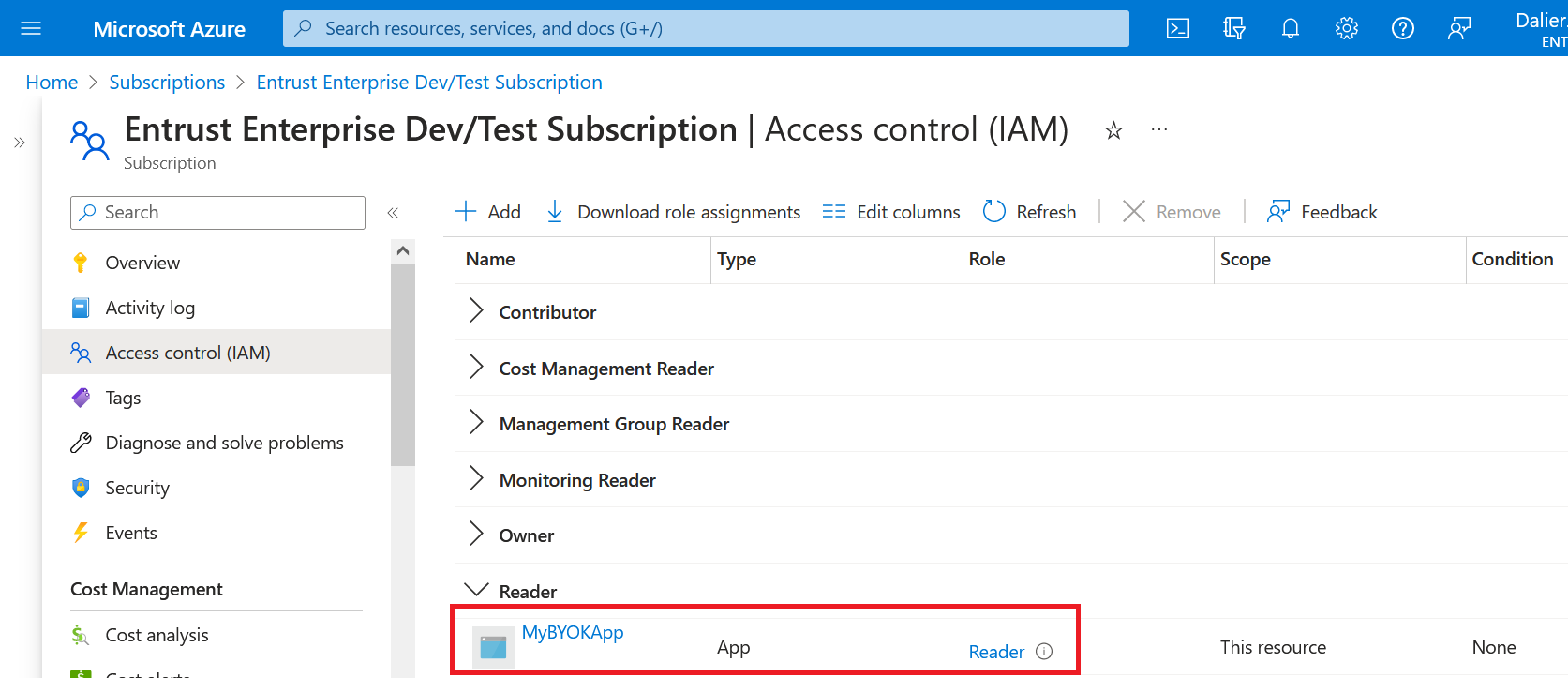Screen dimensions: 1568x678
Task: Open the portal hamburger menu
Action: click(31, 28)
